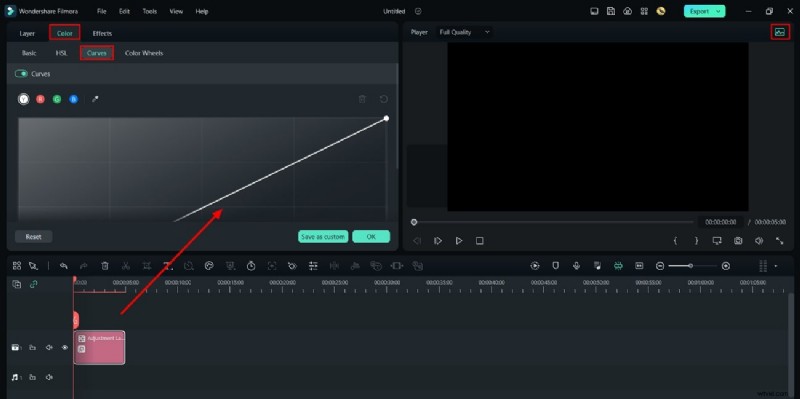Image resolution: width=800 pixels, height=399 pixels.
Task: Open the View menu
Action: click(176, 11)
